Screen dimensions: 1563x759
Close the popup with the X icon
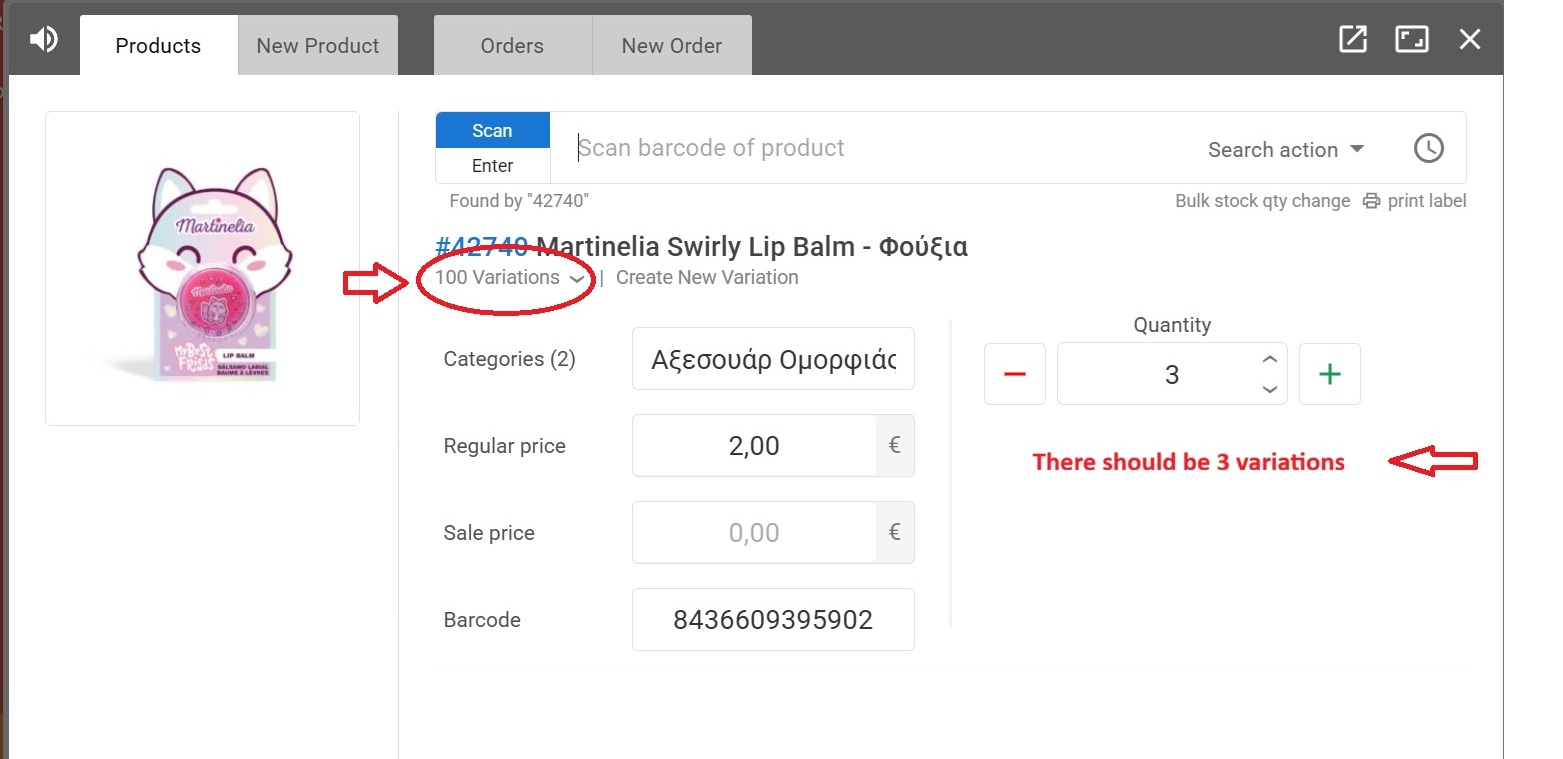click(x=1469, y=40)
